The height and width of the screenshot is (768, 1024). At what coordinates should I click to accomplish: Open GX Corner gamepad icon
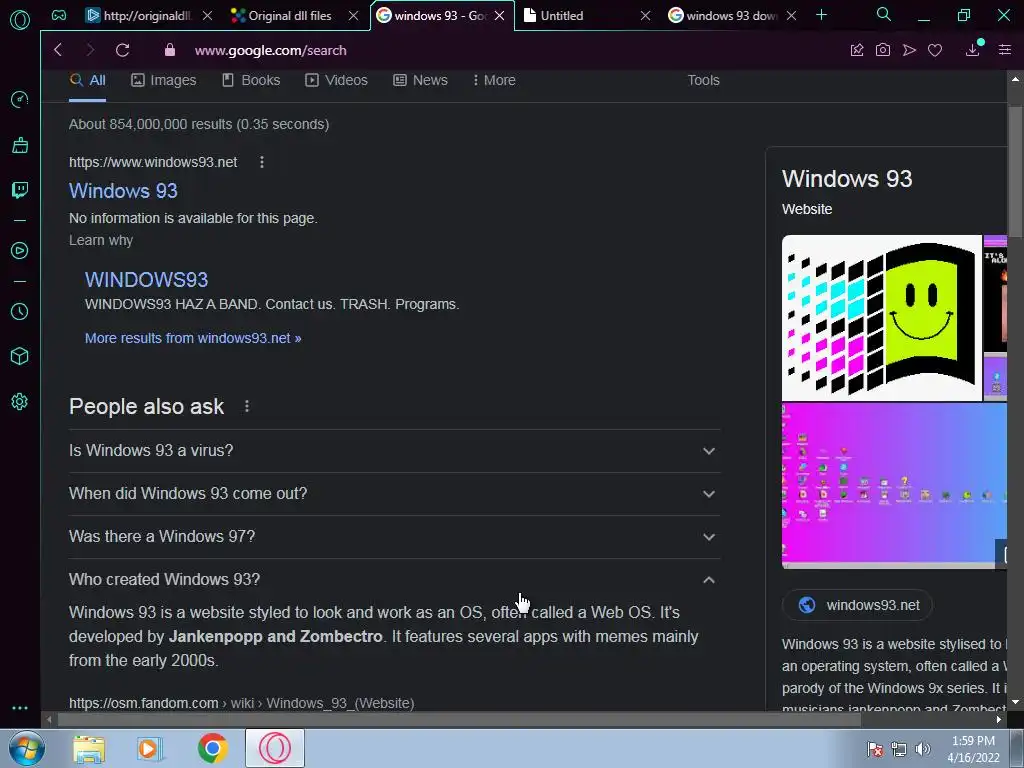[x=59, y=16]
